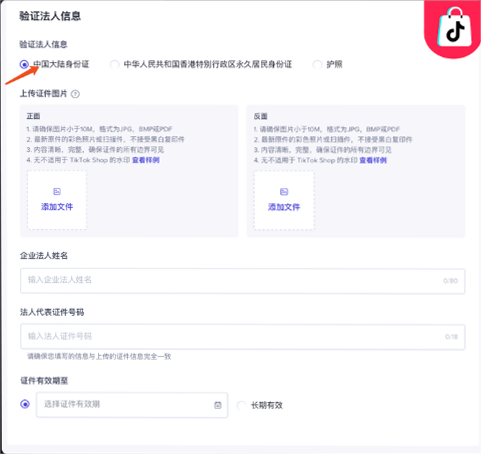
Task: Click the TikTok Shop logo icon
Action: [x=454, y=28]
